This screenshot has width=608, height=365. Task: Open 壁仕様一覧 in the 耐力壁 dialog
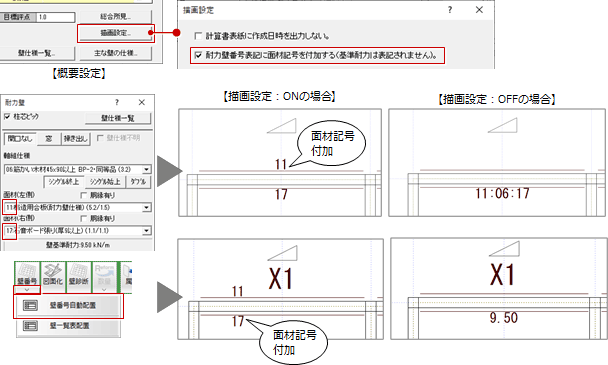118,118
